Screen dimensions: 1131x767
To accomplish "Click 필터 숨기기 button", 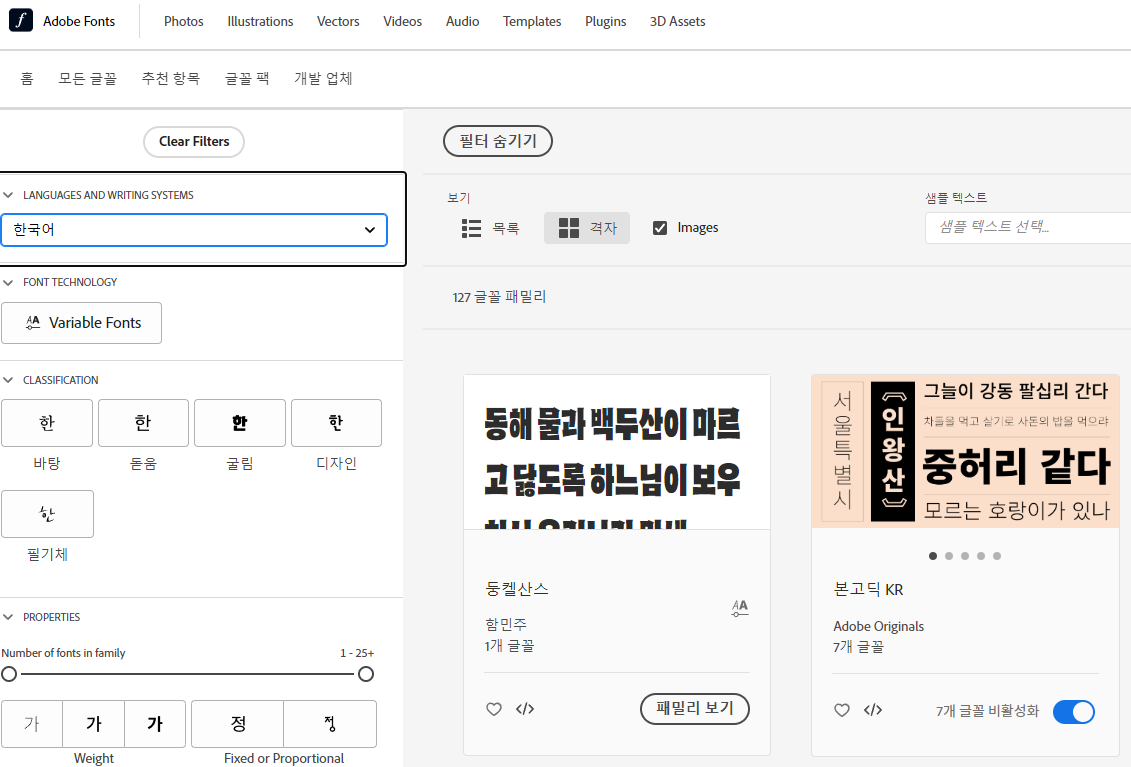I will 498,141.
